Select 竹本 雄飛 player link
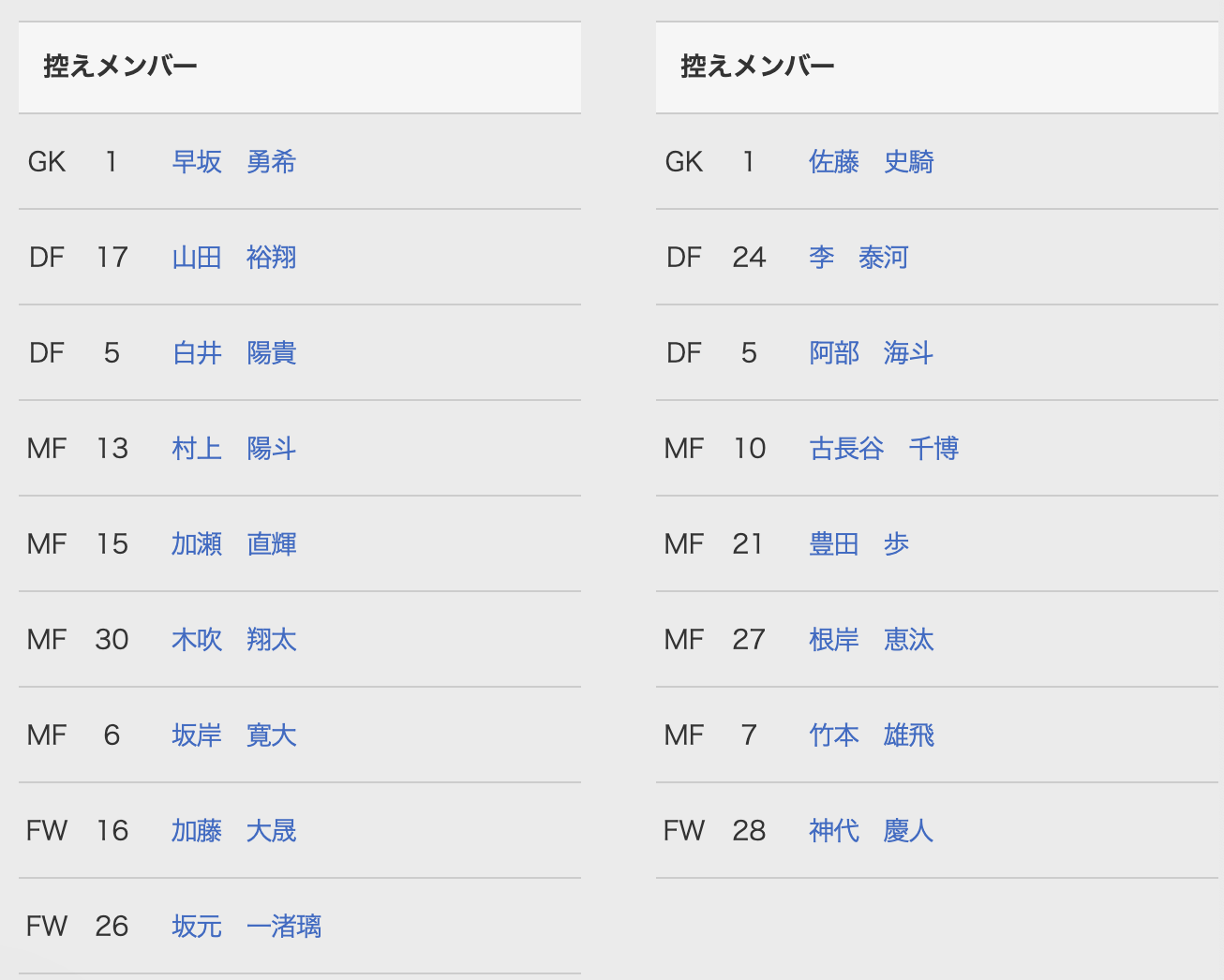This screenshot has height=980, width=1224. click(x=871, y=735)
